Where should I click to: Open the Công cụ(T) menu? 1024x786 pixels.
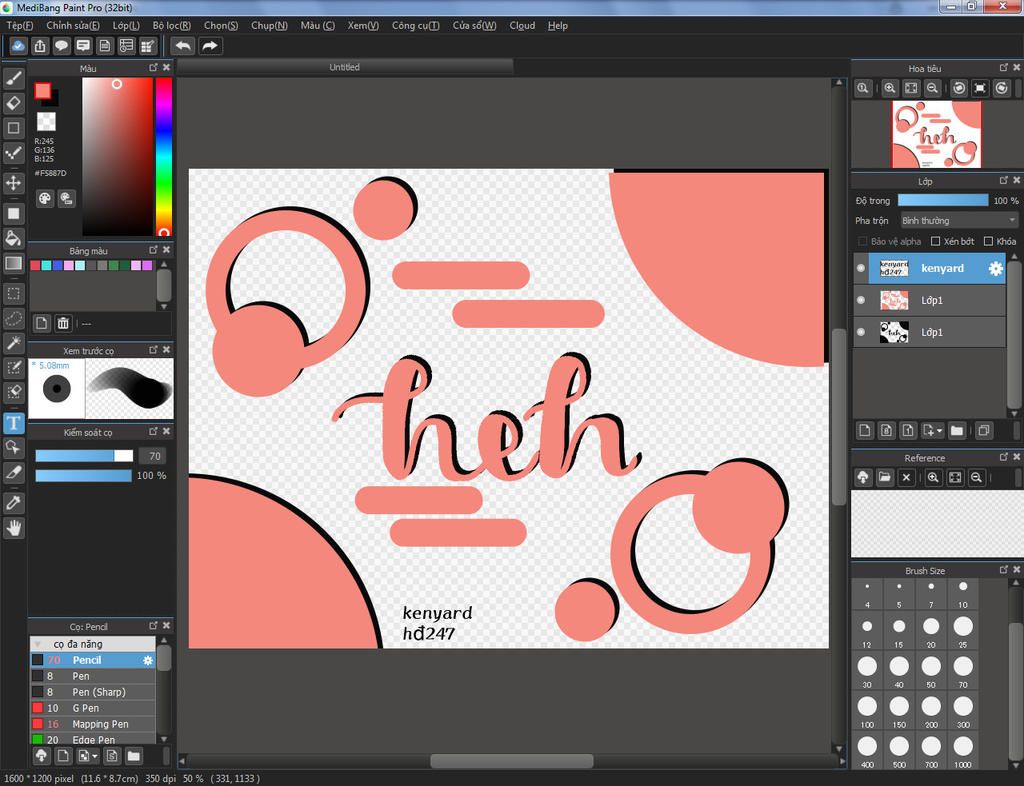pyautogui.click(x=415, y=25)
